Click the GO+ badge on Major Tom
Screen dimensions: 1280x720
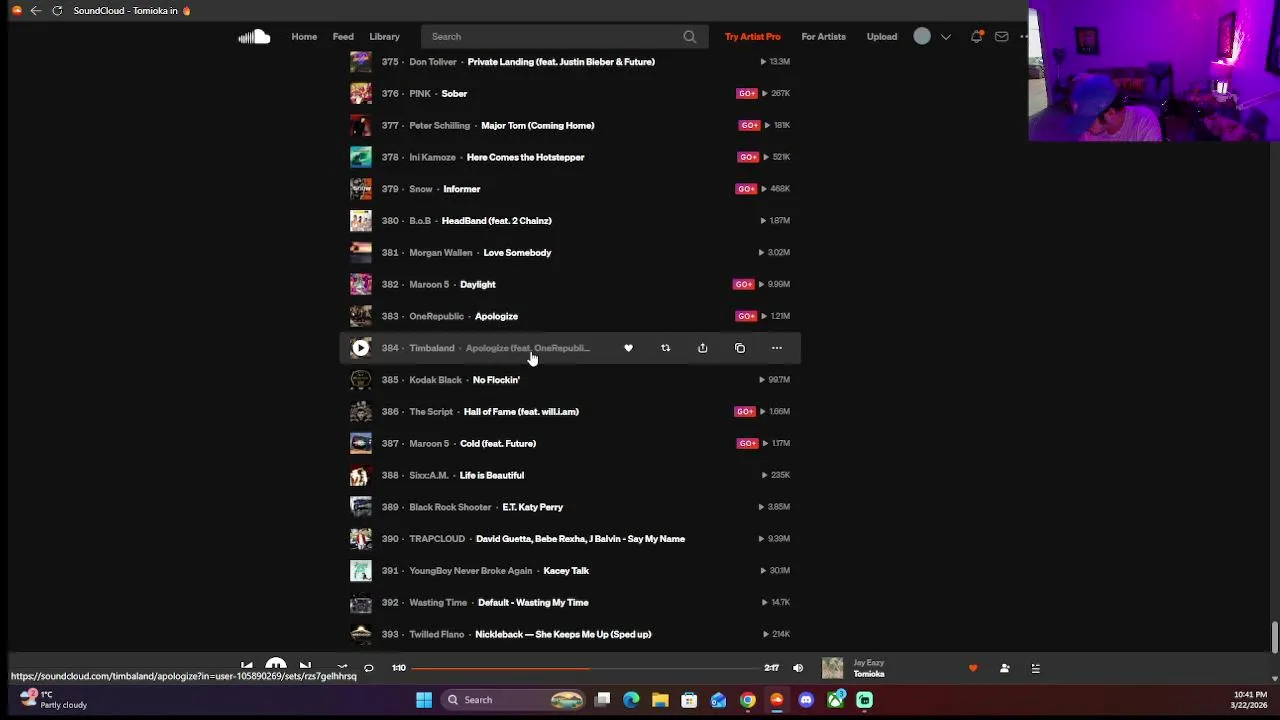point(749,125)
